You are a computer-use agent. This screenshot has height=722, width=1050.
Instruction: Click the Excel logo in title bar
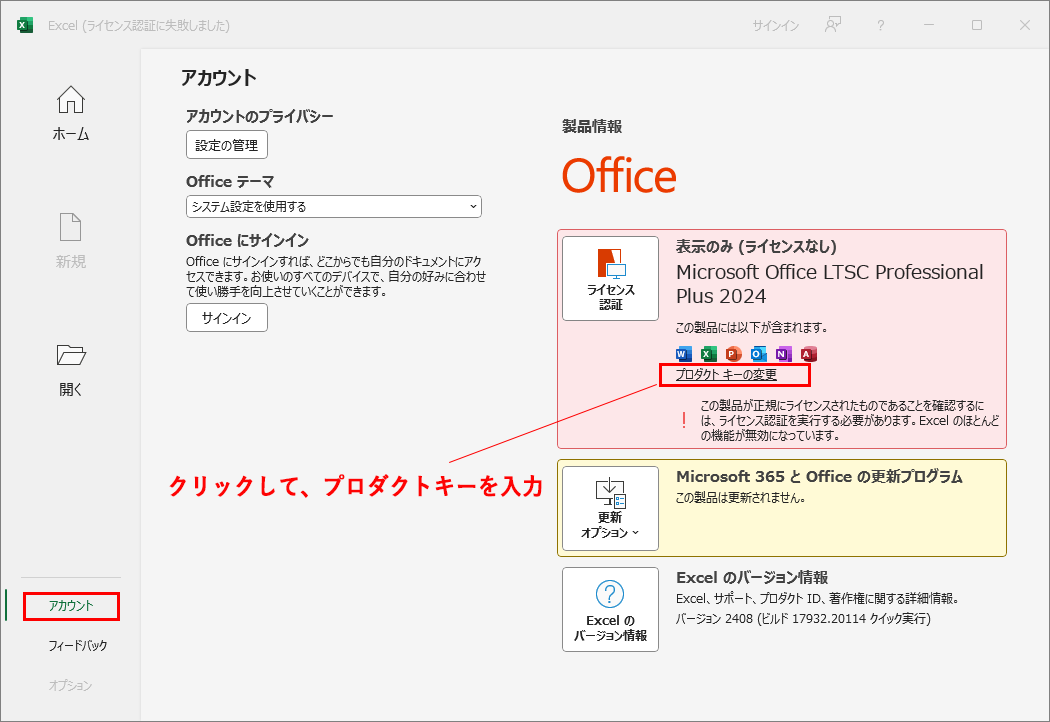click(25, 25)
